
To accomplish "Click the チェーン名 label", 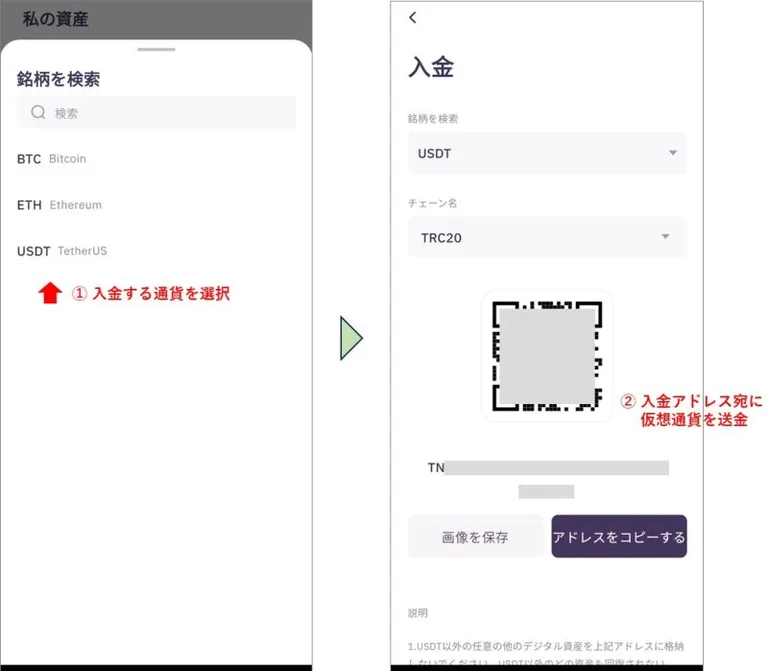I will (x=432, y=203).
